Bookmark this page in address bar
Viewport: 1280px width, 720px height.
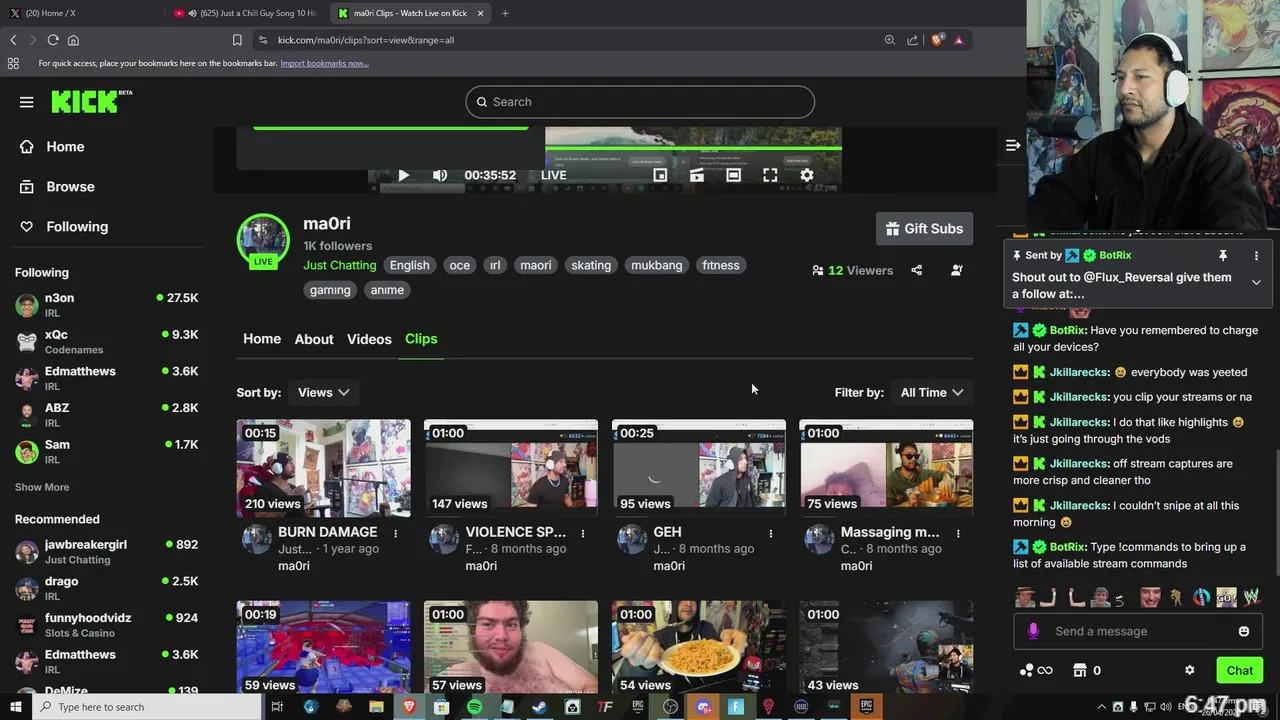click(237, 40)
